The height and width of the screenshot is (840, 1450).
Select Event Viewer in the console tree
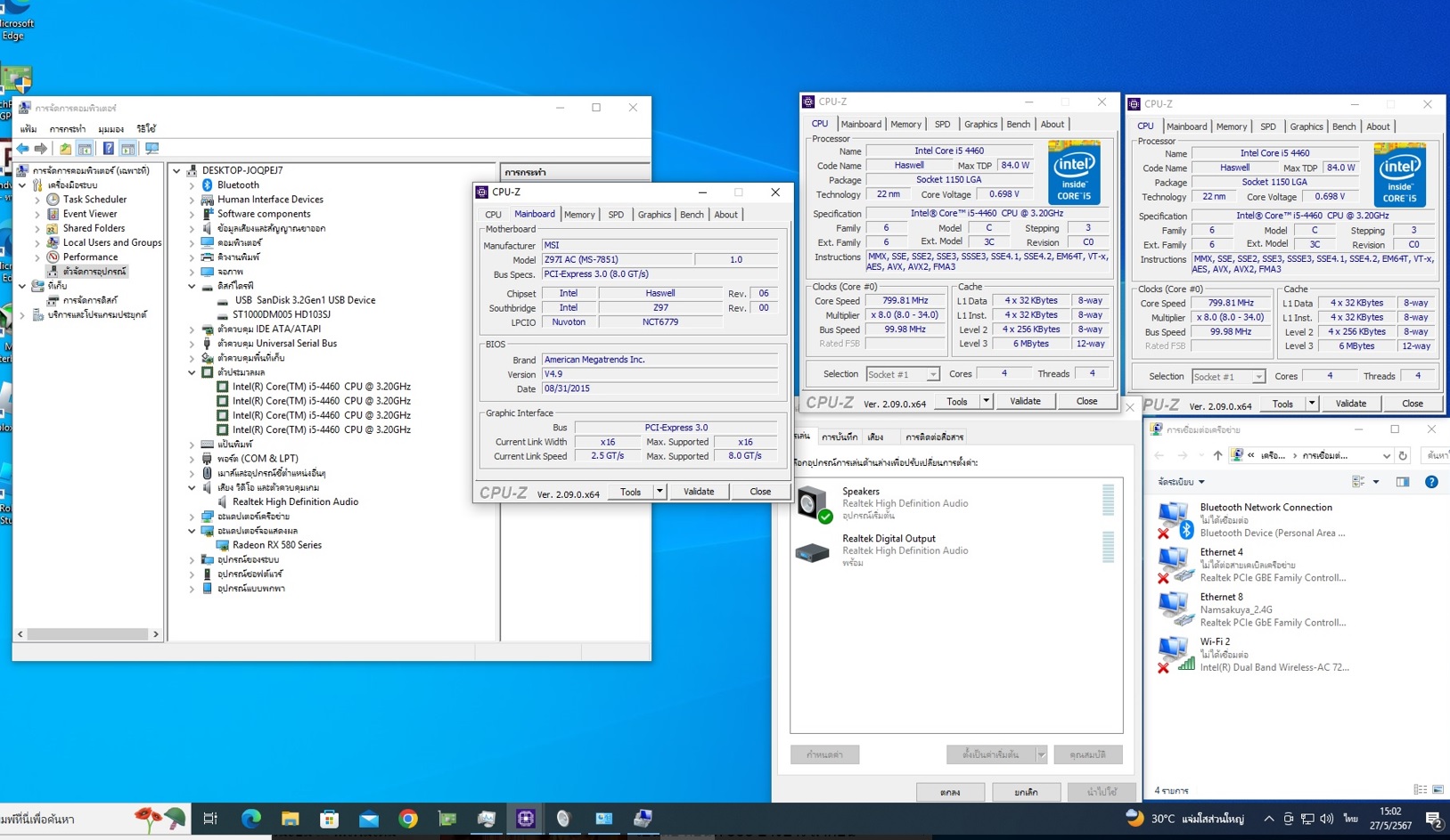coord(90,214)
